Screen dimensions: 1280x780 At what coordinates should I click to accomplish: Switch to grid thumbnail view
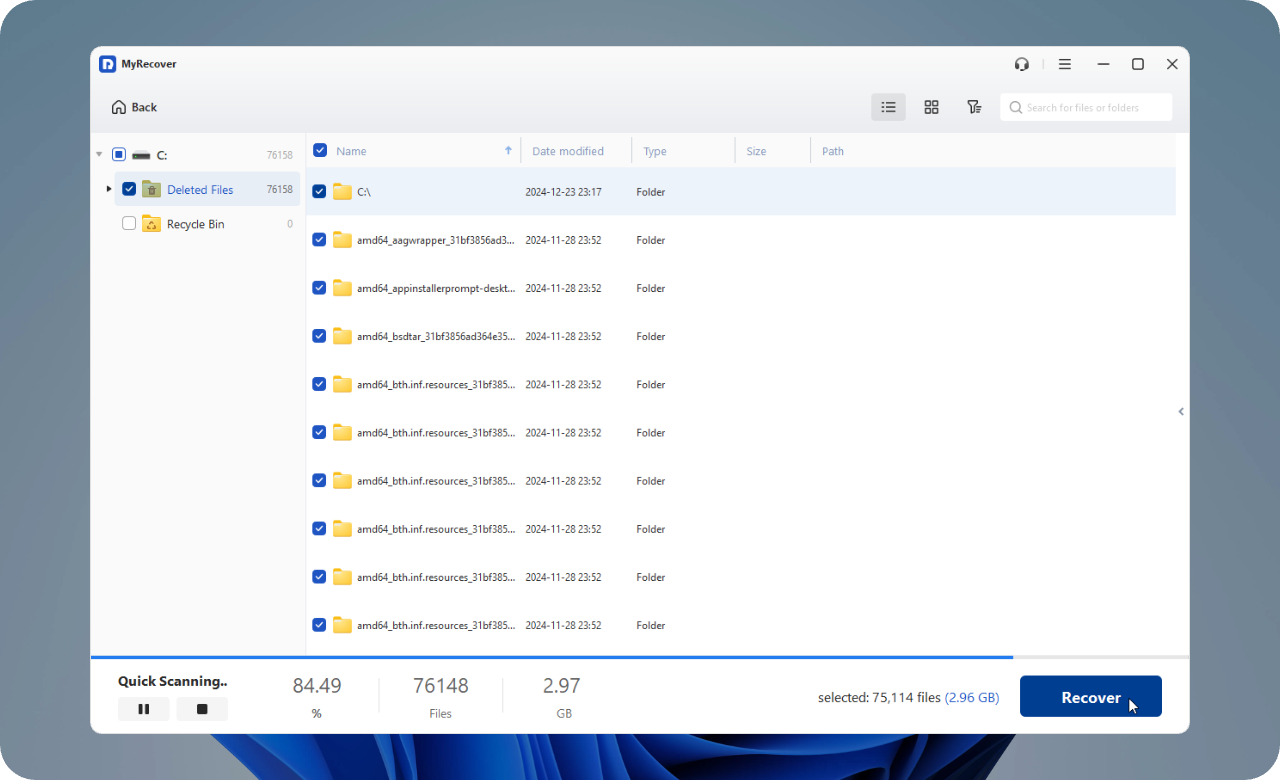click(x=931, y=107)
